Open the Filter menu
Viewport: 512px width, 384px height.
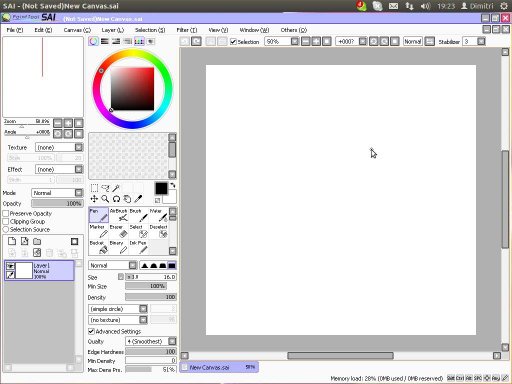coord(187,30)
